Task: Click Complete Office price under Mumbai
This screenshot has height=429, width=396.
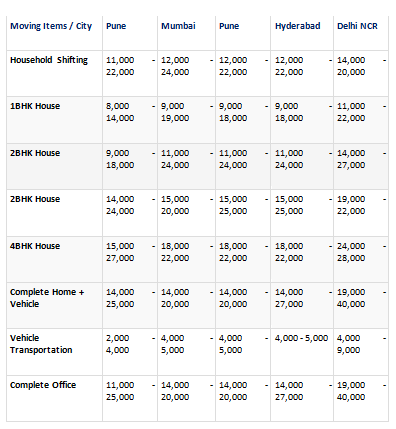Action: [x=187, y=391]
